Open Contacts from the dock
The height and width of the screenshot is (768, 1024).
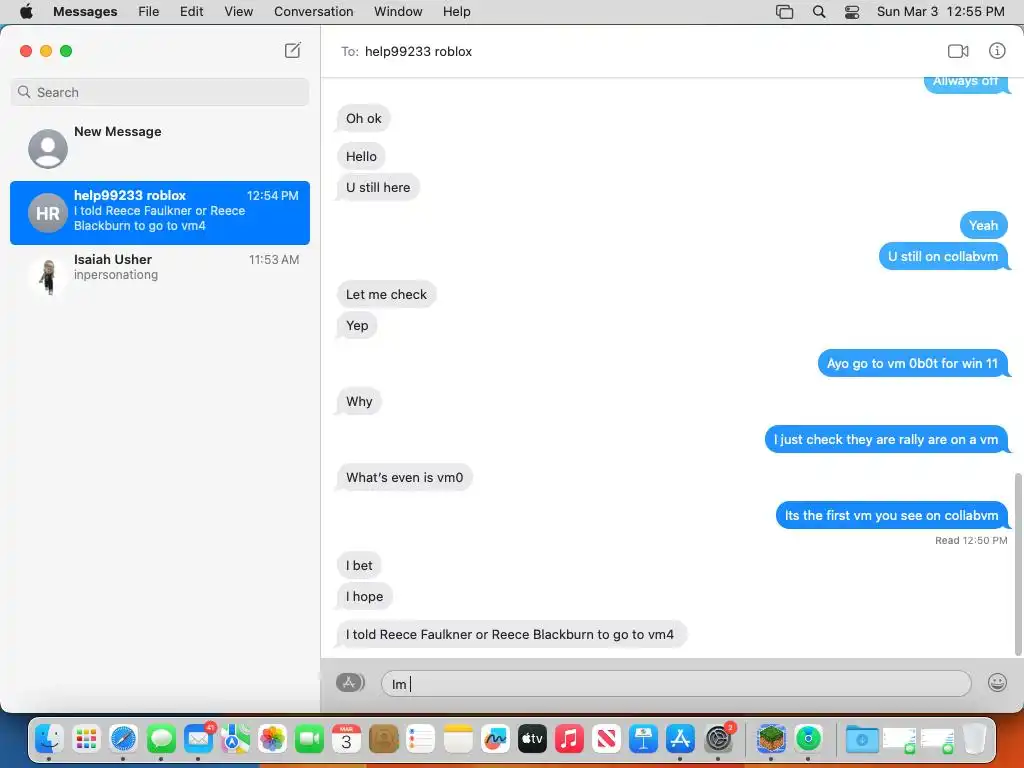tap(384, 739)
